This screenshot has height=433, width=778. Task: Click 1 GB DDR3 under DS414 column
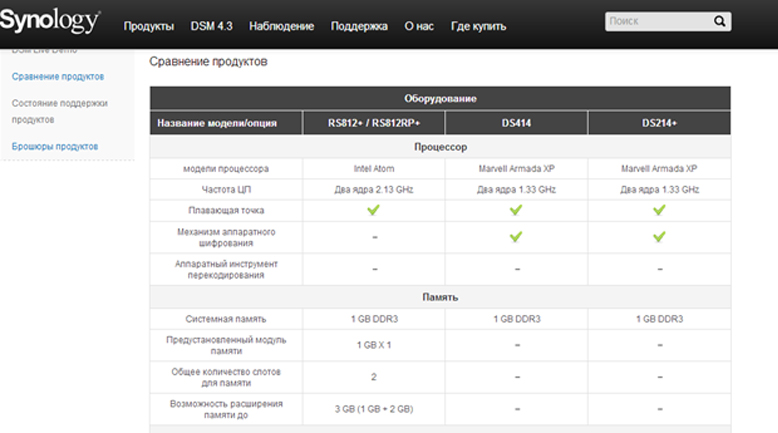(517, 319)
